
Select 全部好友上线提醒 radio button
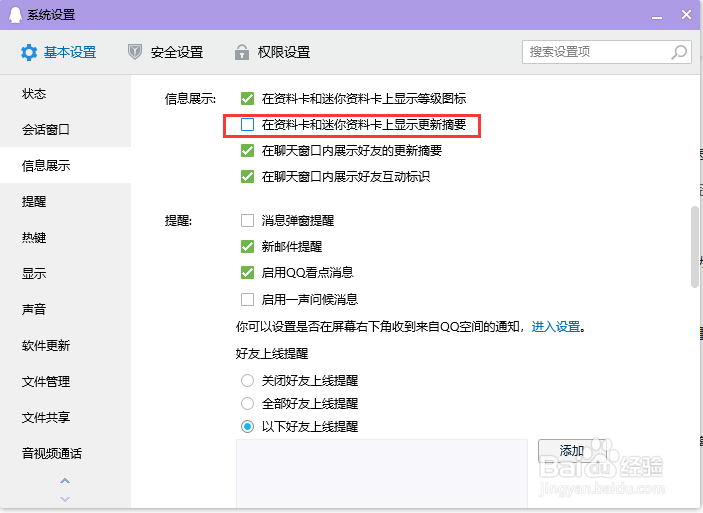point(247,404)
